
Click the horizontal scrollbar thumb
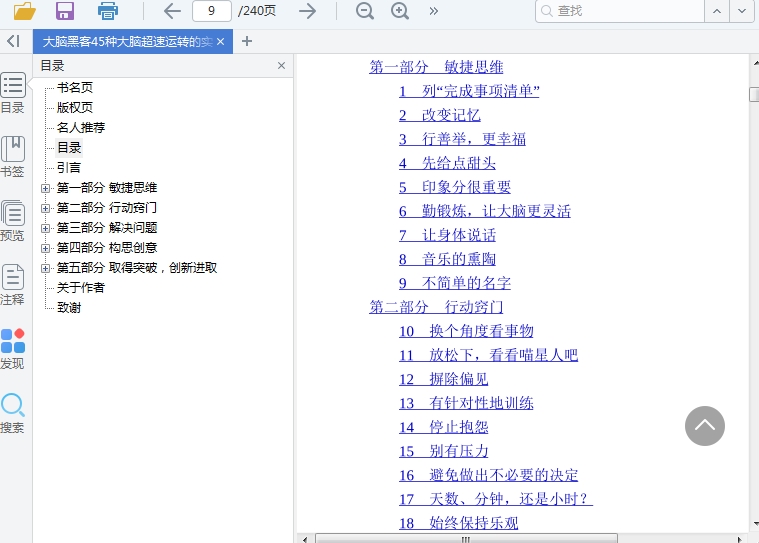tap(466, 539)
